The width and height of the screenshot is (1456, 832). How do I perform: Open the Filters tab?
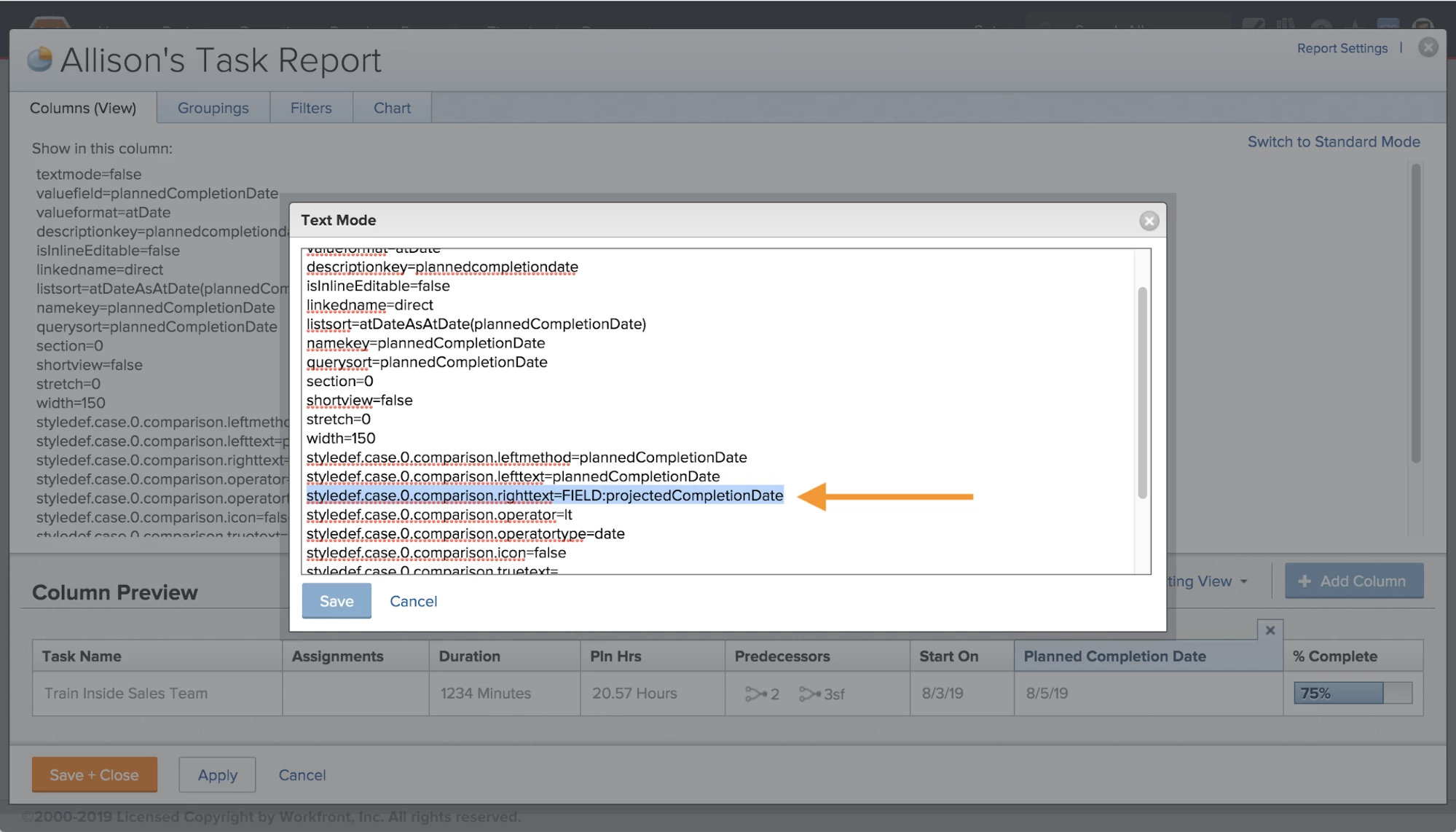point(311,108)
